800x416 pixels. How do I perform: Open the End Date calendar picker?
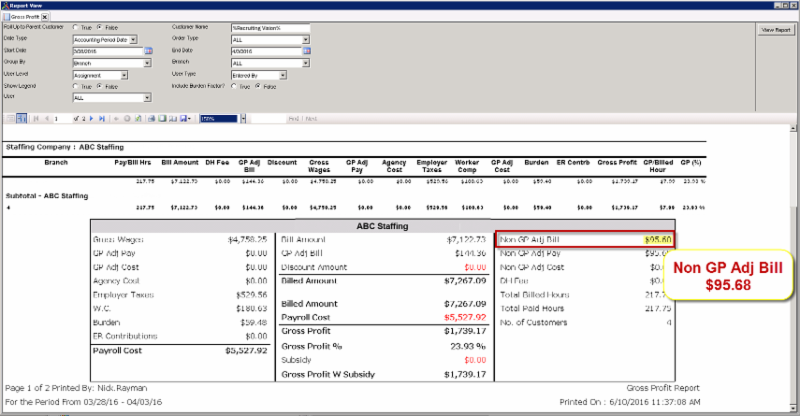point(307,51)
